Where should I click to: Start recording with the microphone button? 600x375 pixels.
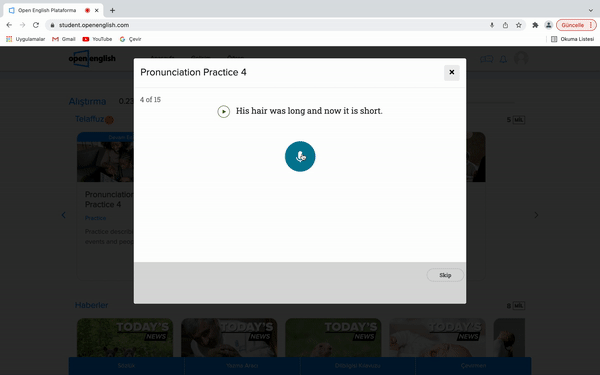(300, 157)
